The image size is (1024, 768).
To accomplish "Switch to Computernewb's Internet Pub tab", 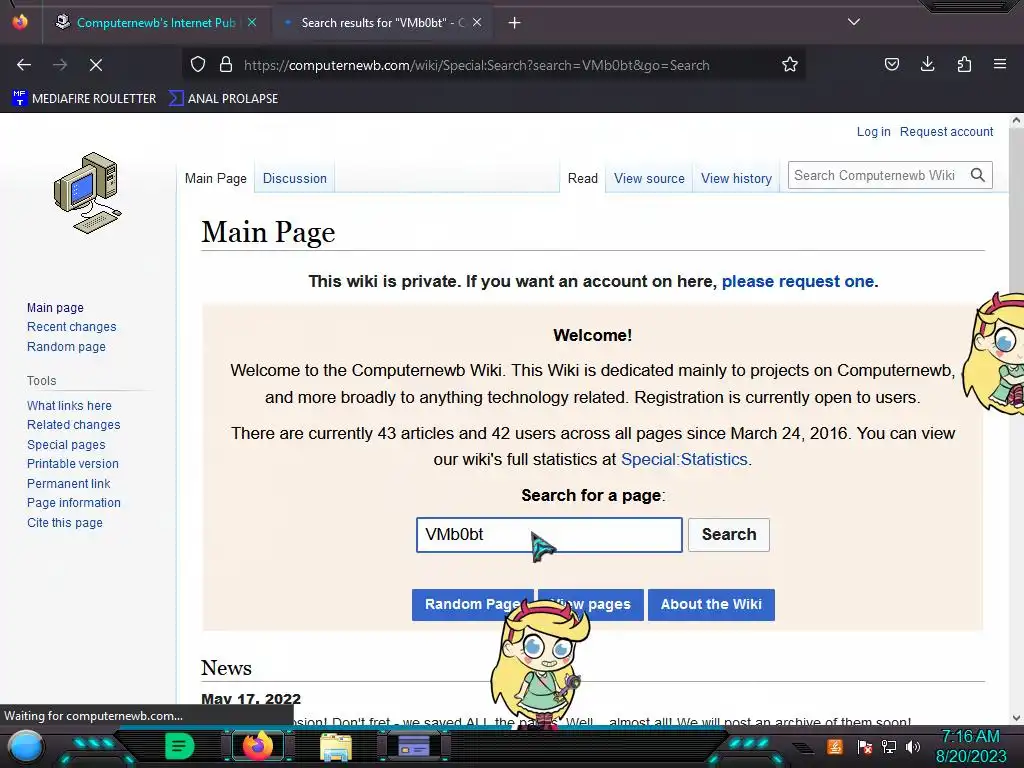I will 156,22.
